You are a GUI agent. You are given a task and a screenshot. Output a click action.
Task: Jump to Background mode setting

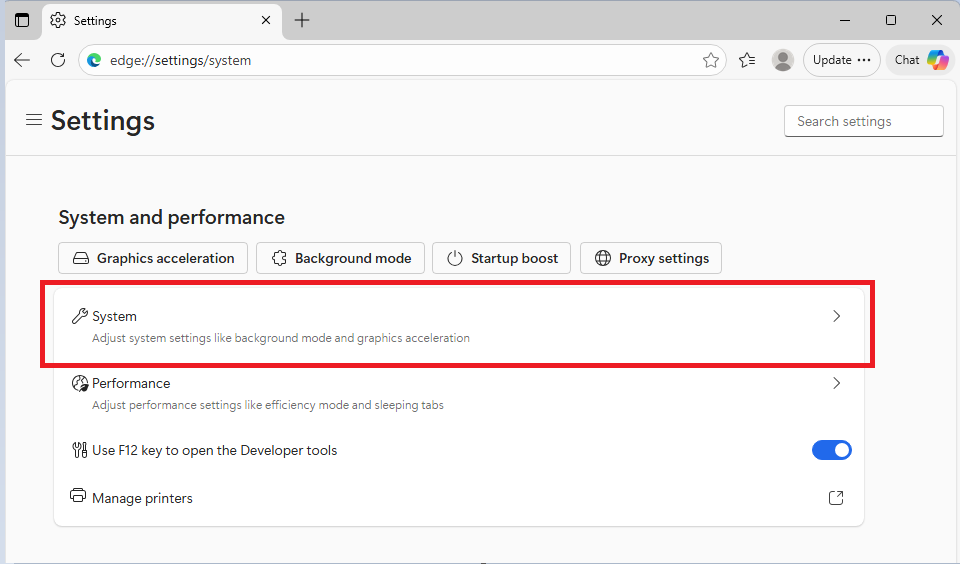pos(341,258)
